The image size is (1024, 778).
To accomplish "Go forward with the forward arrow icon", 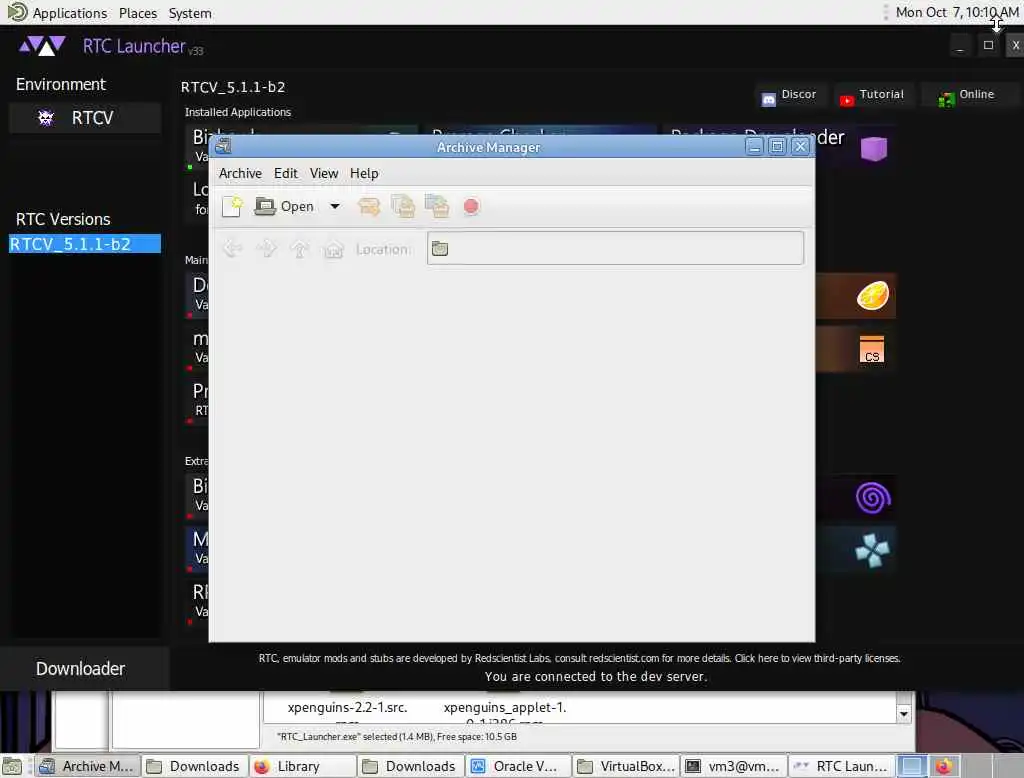I will pos(266,249).
